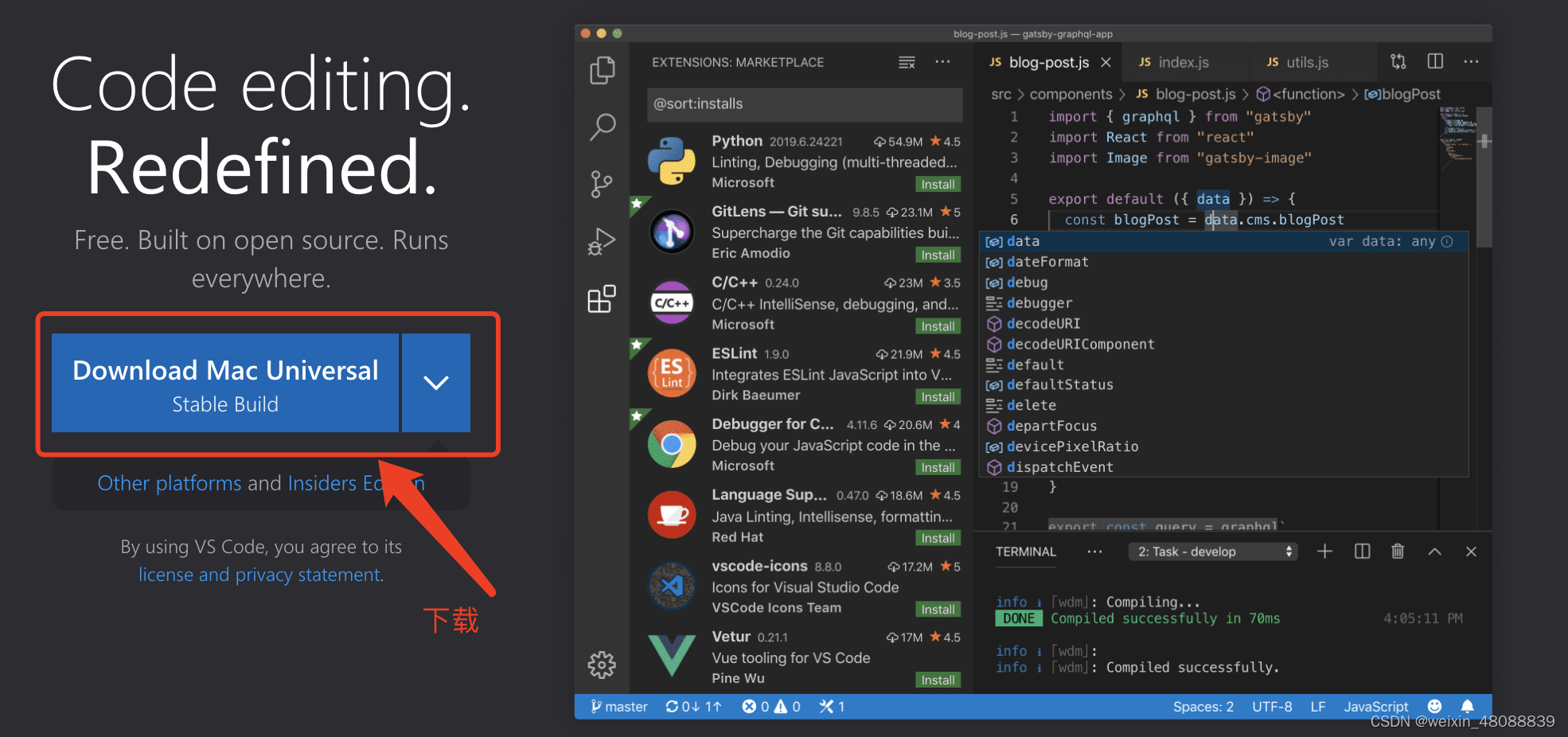The image size is (1568, 737).
Task: Click the tools status item showing 1
Action: 833,707
